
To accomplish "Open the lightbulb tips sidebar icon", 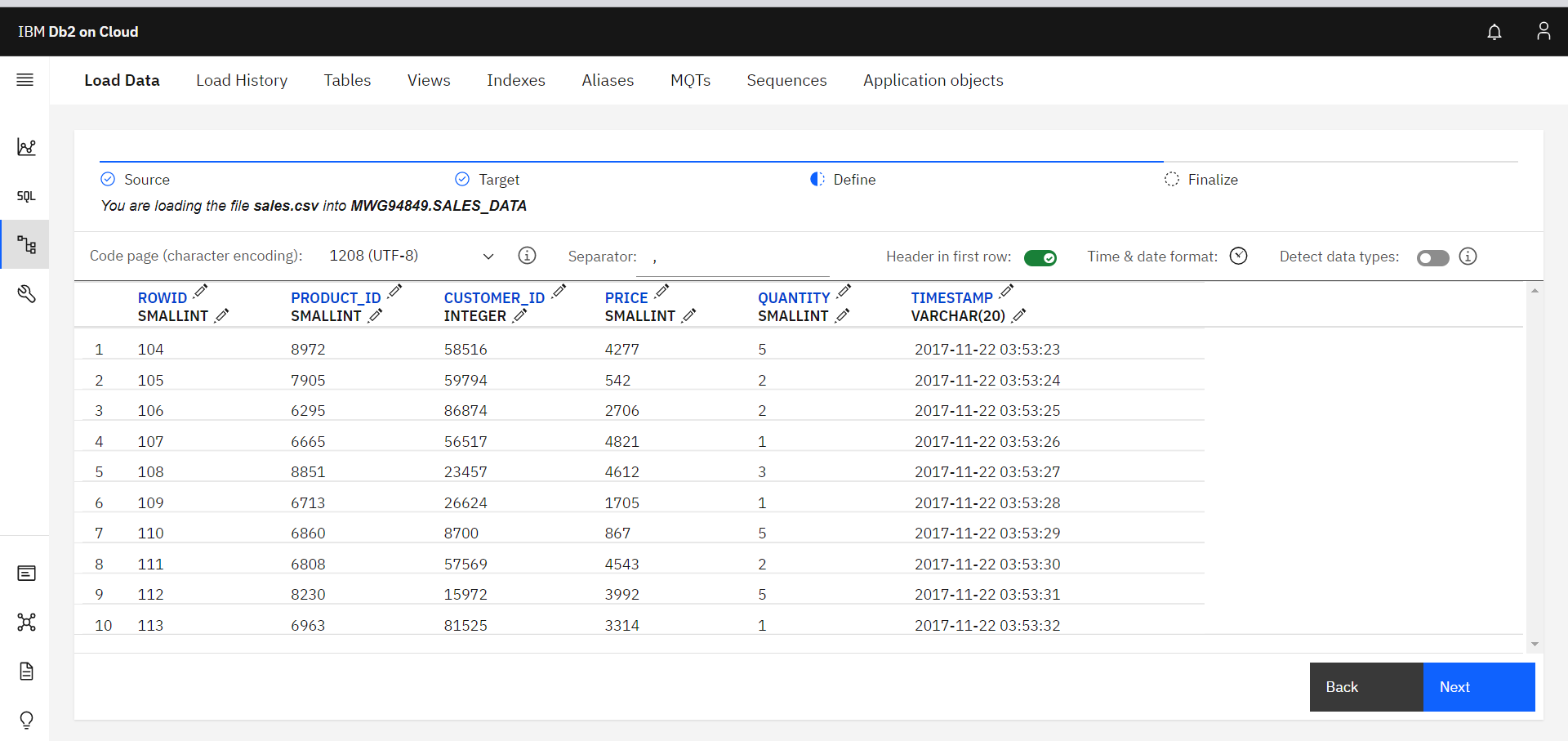I will coord(26,720).
